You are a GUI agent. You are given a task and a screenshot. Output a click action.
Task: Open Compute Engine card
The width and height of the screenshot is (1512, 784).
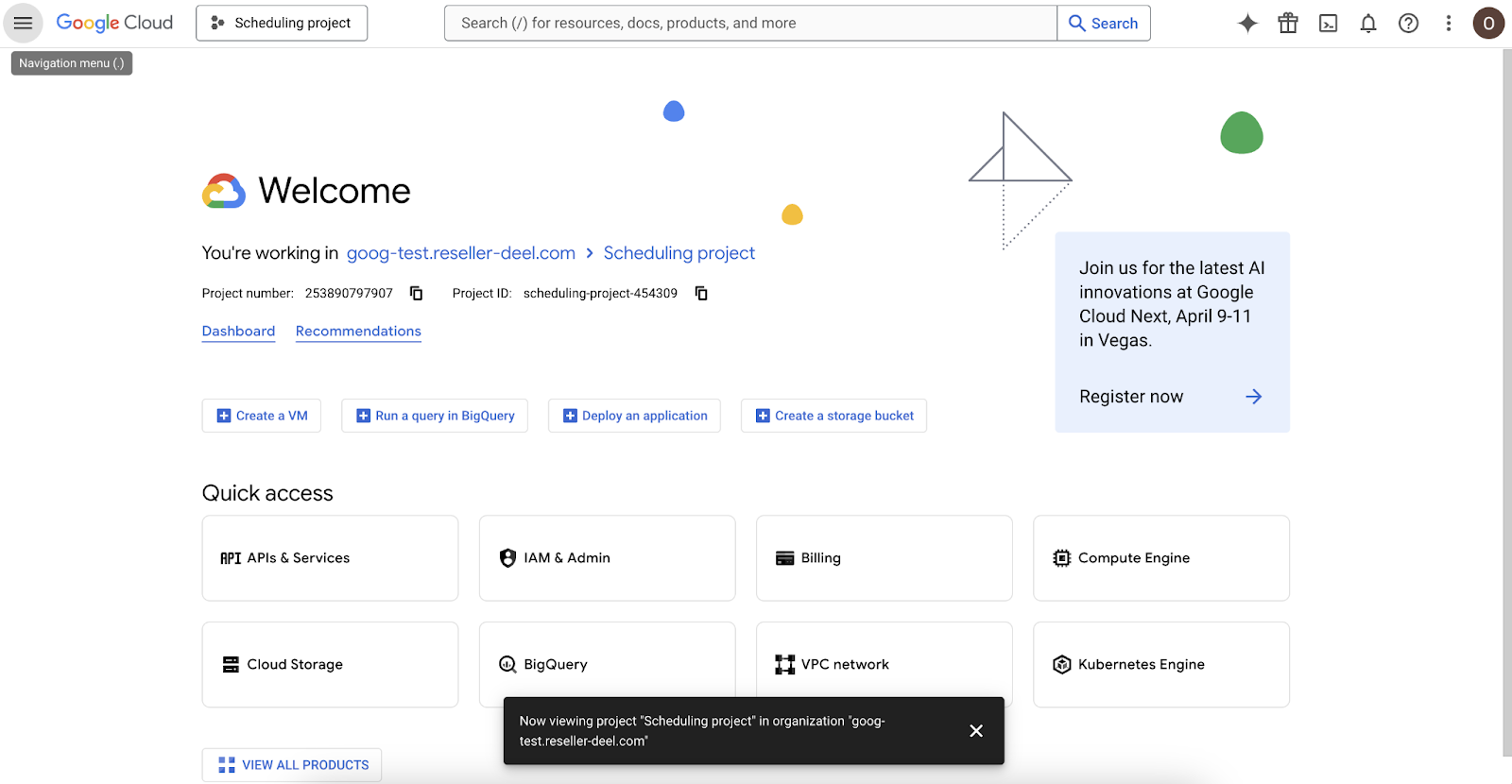(x=1161, y=558)
